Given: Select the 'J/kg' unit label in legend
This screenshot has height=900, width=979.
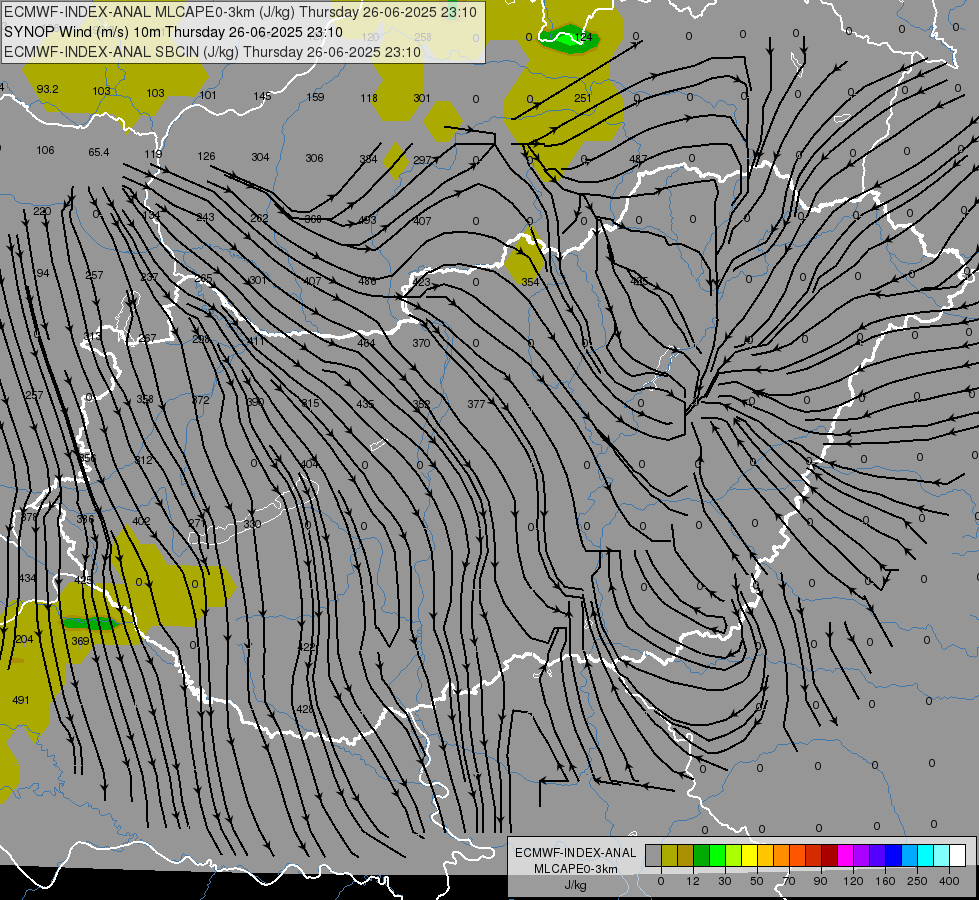Looking at the screenshot, I should point(576,885).
